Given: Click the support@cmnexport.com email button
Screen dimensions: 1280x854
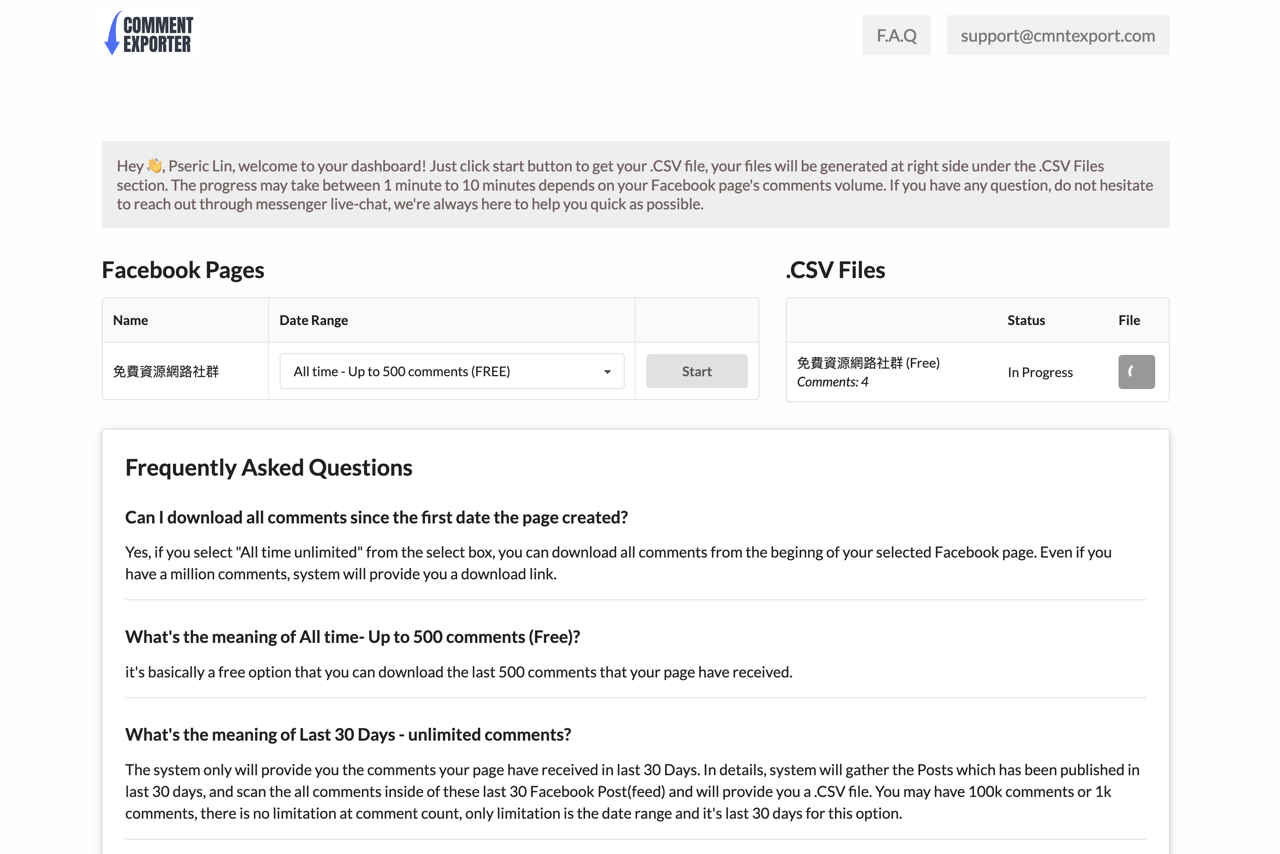Looking at the screenshot, I should click(x=1058, y=35).
